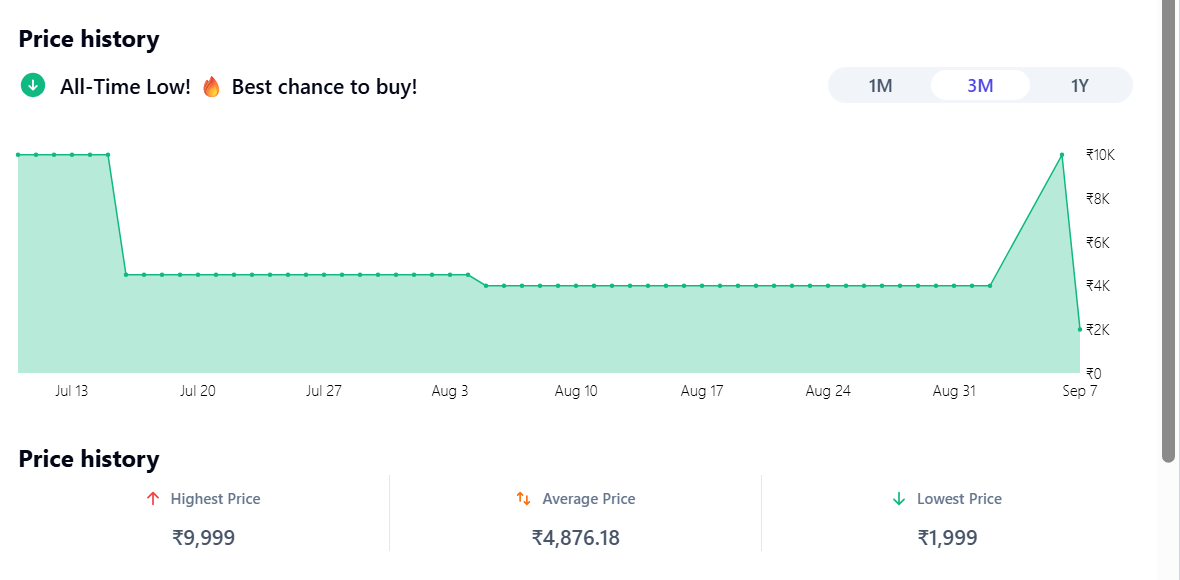The image size is (1180, 580).
Task: Click the page vertical scrollbar thumb
Action: click(1169, 231)
